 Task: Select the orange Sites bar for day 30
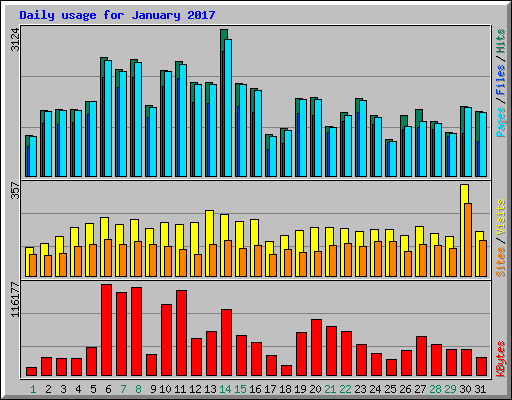468,240
